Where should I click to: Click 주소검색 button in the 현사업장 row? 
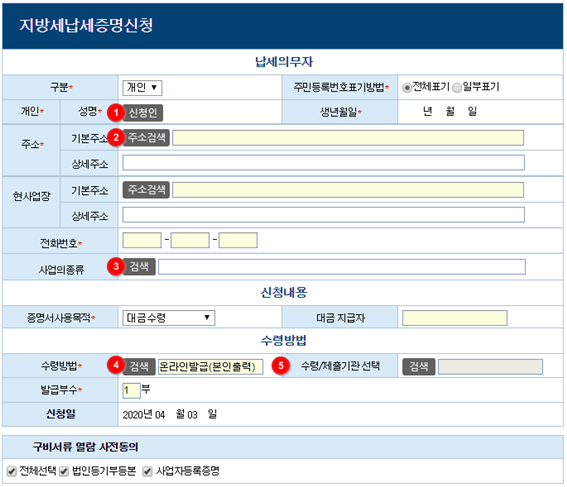[146, 190]
